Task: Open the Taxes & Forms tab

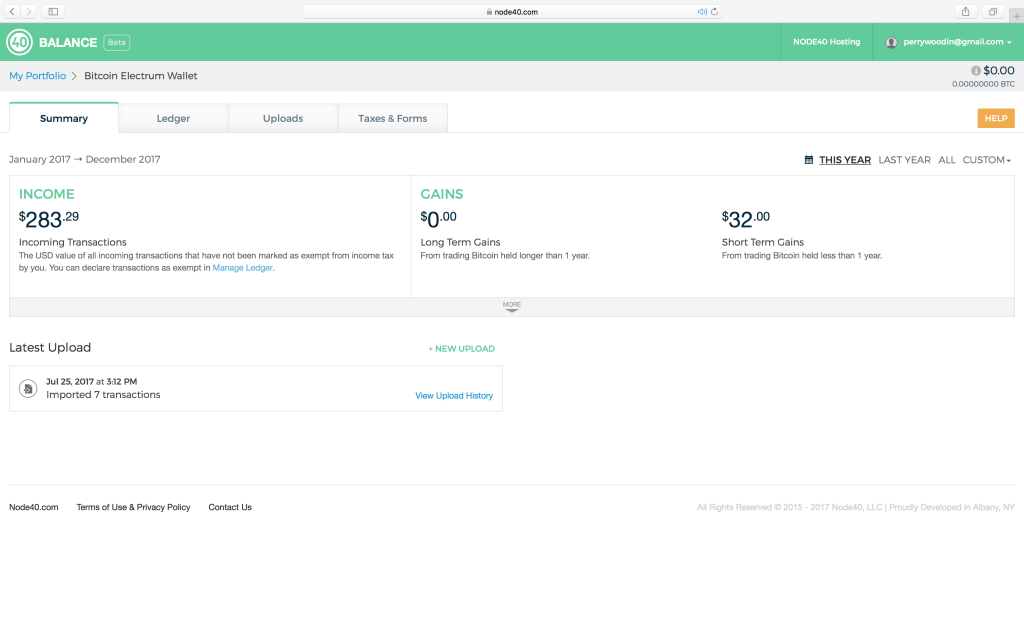Action: [x=392, y=118]
